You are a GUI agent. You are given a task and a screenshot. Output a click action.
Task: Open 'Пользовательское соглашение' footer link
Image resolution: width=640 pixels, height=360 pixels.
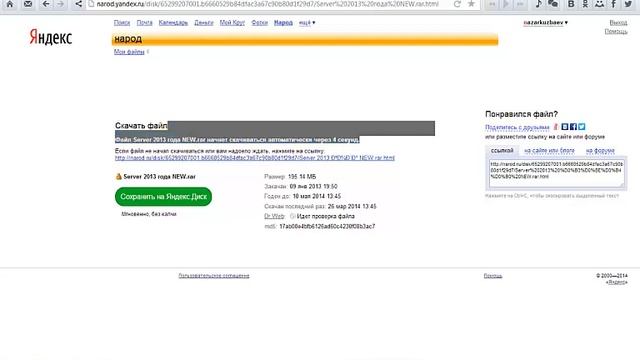pos(214,276)
